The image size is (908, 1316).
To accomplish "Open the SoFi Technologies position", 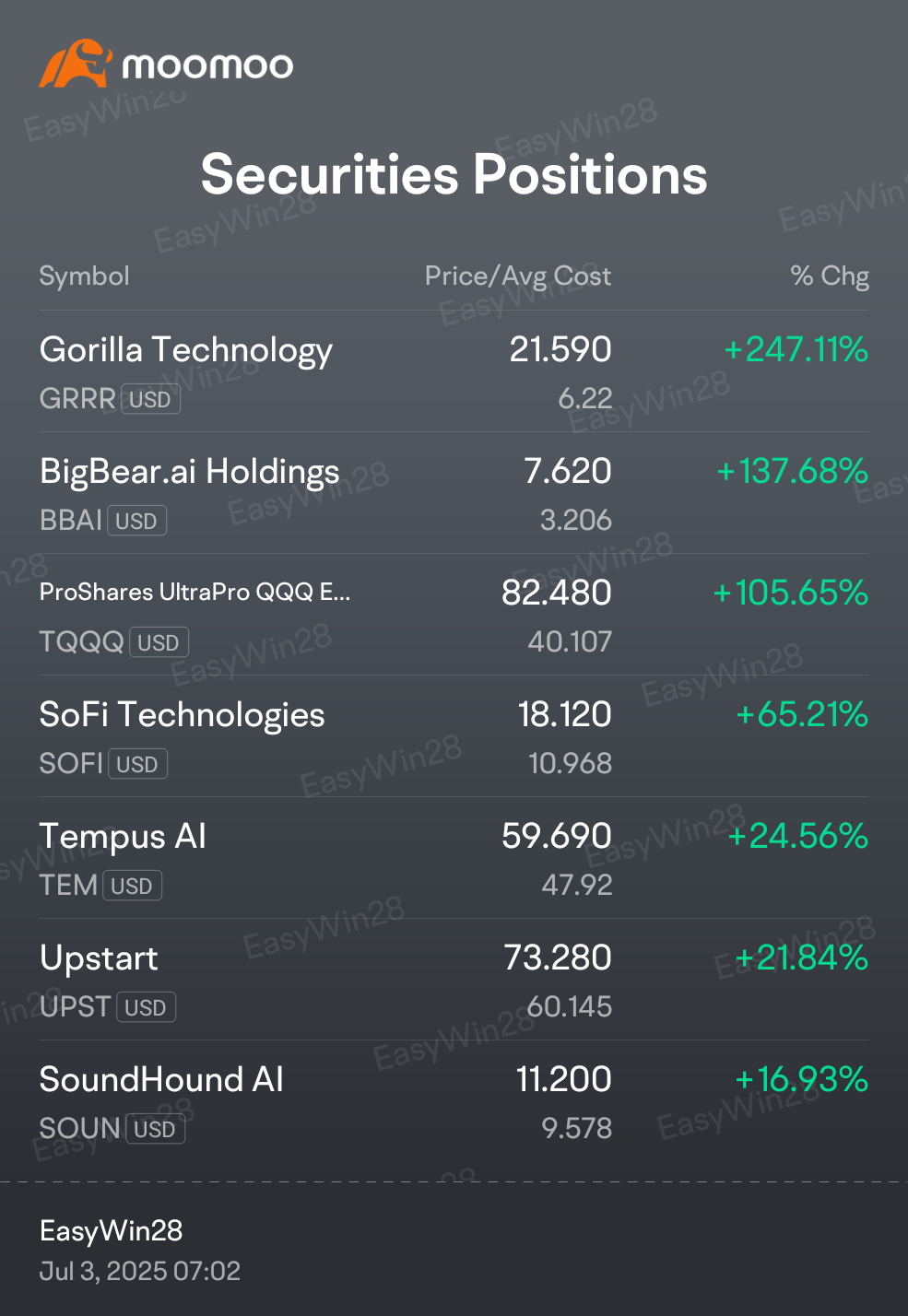I will 454,736.
